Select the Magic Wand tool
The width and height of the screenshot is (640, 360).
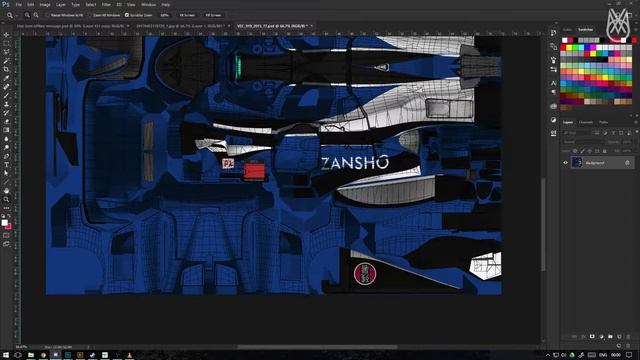6,61
